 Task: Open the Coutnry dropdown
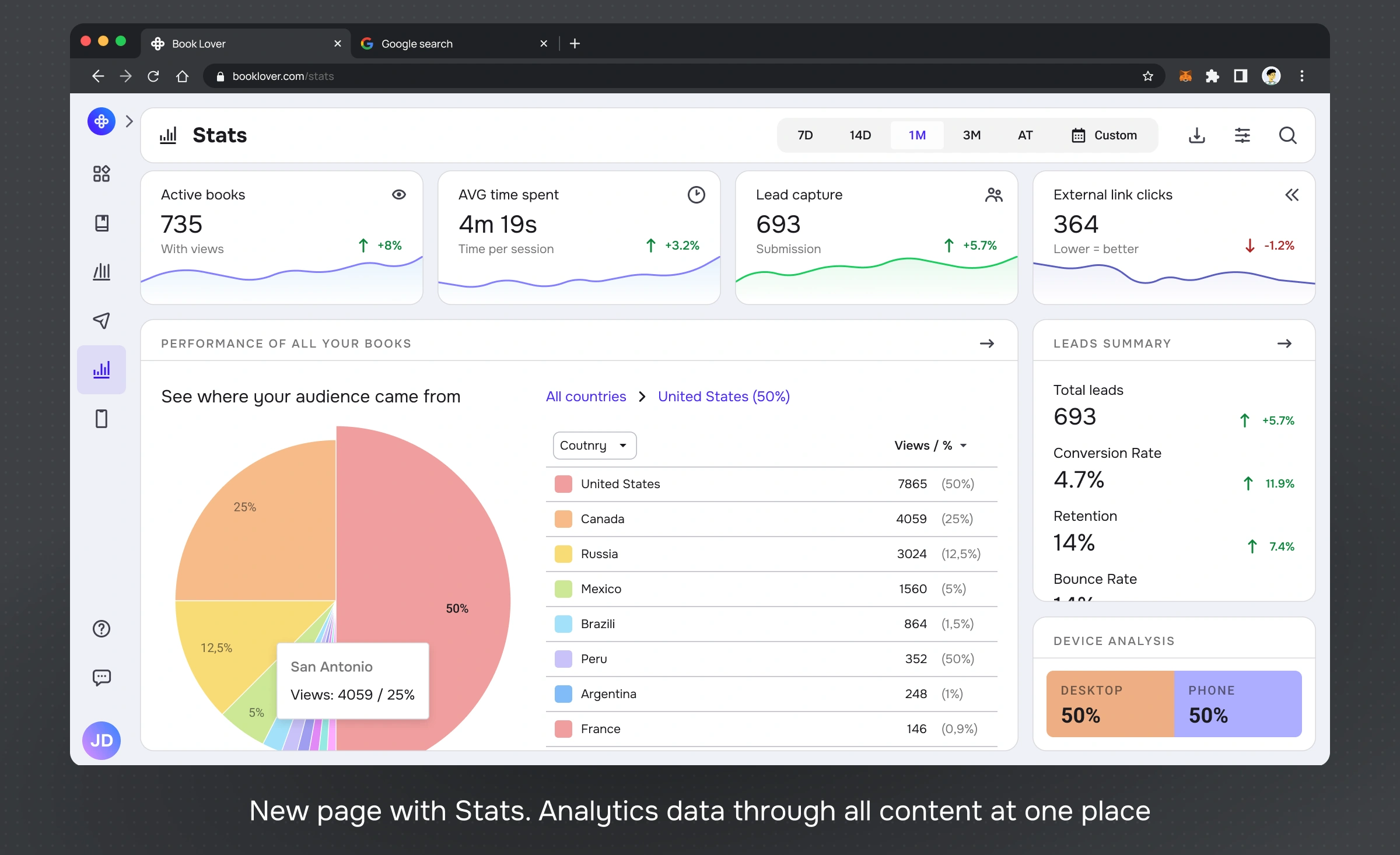click(x=594, y=446)
